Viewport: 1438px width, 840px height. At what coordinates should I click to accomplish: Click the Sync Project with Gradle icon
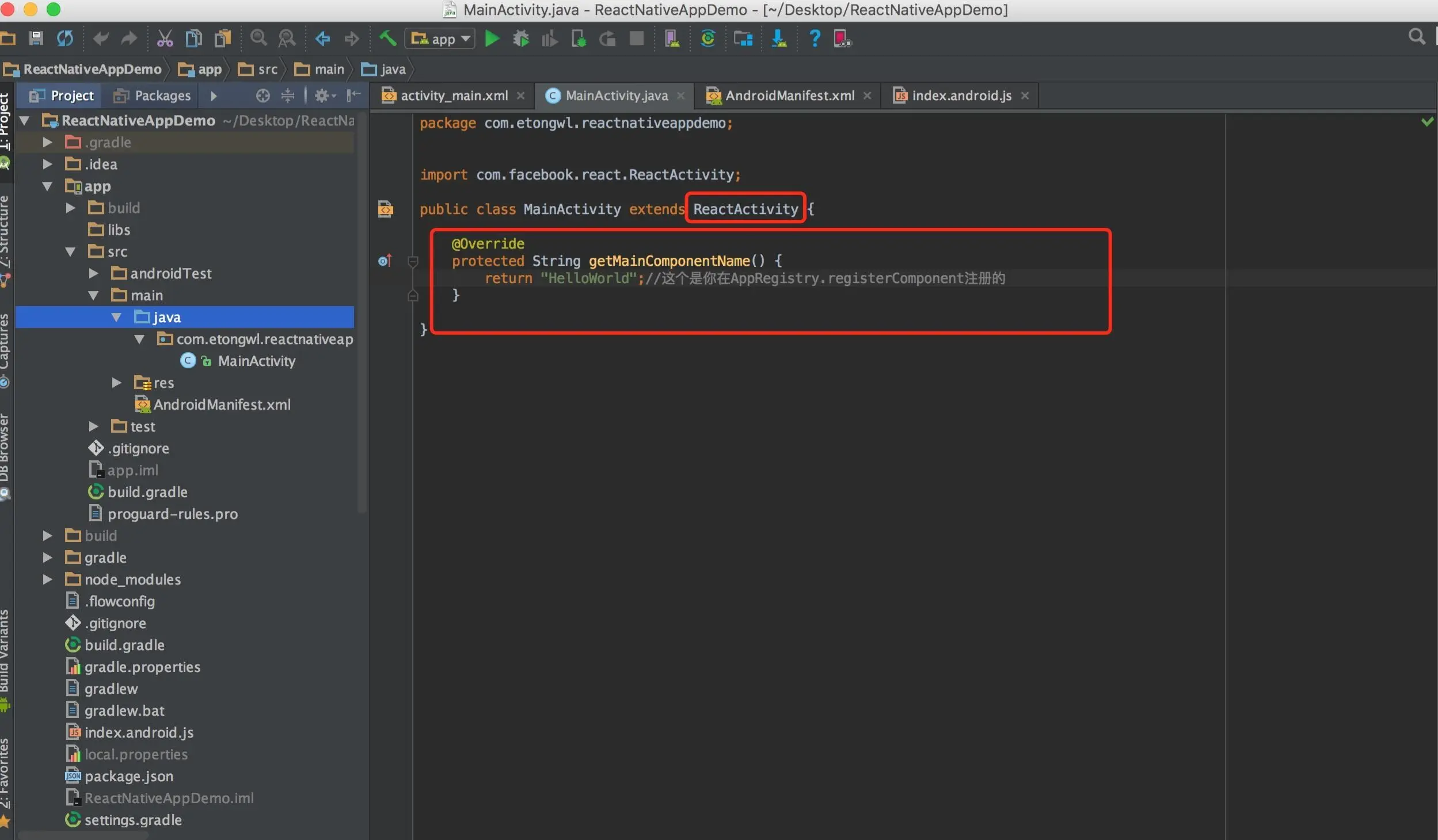pyautogui.click(x=707, y=39)
